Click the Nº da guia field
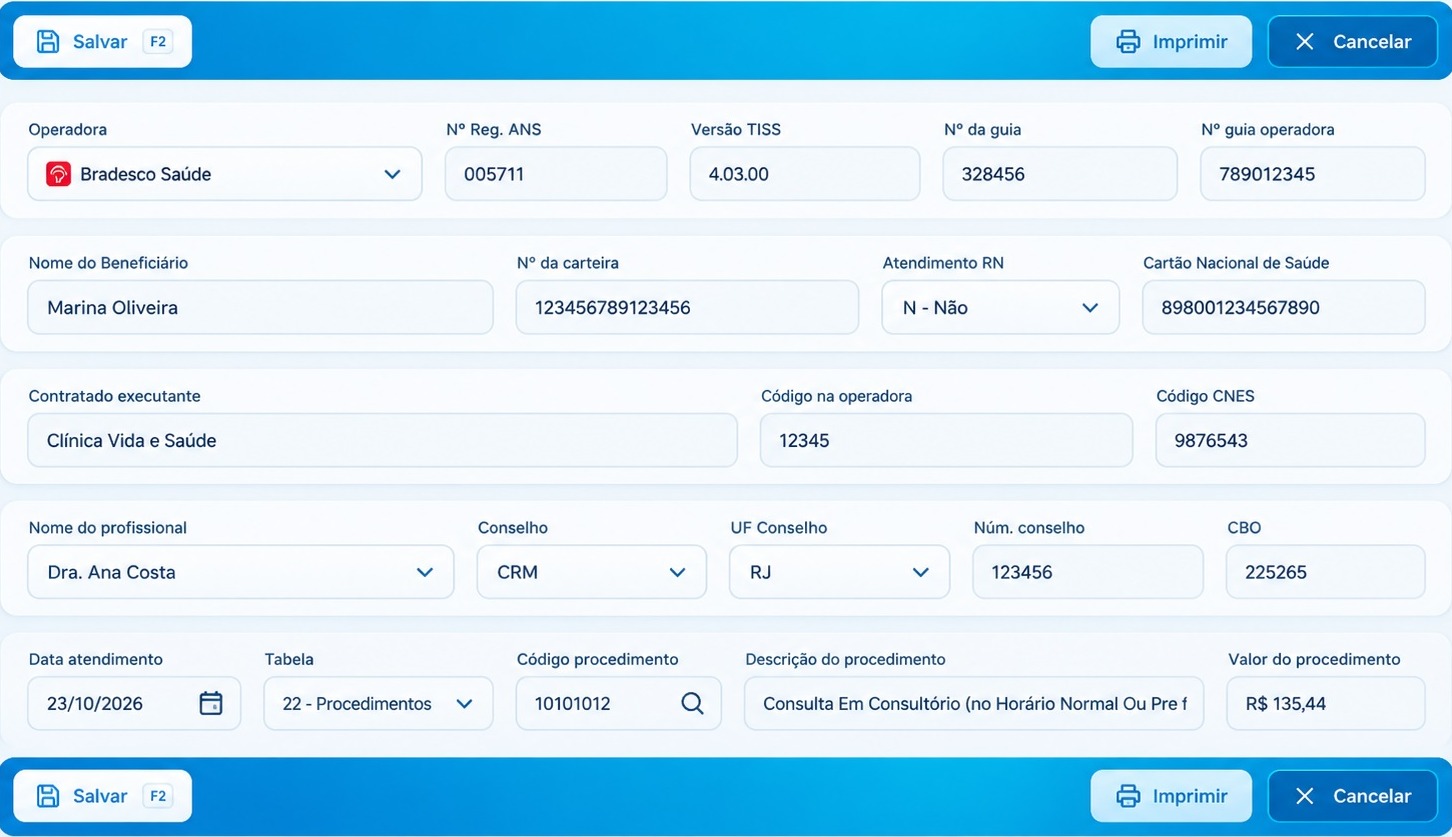Screen dimensions: 1452x837 point(1060,174)
